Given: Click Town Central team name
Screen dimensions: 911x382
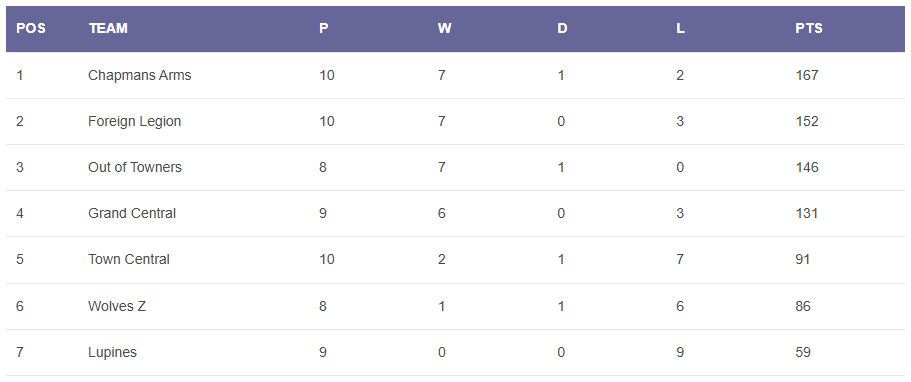Looking at the screenshot, I should pyautogui.click(x=129, y=259).
